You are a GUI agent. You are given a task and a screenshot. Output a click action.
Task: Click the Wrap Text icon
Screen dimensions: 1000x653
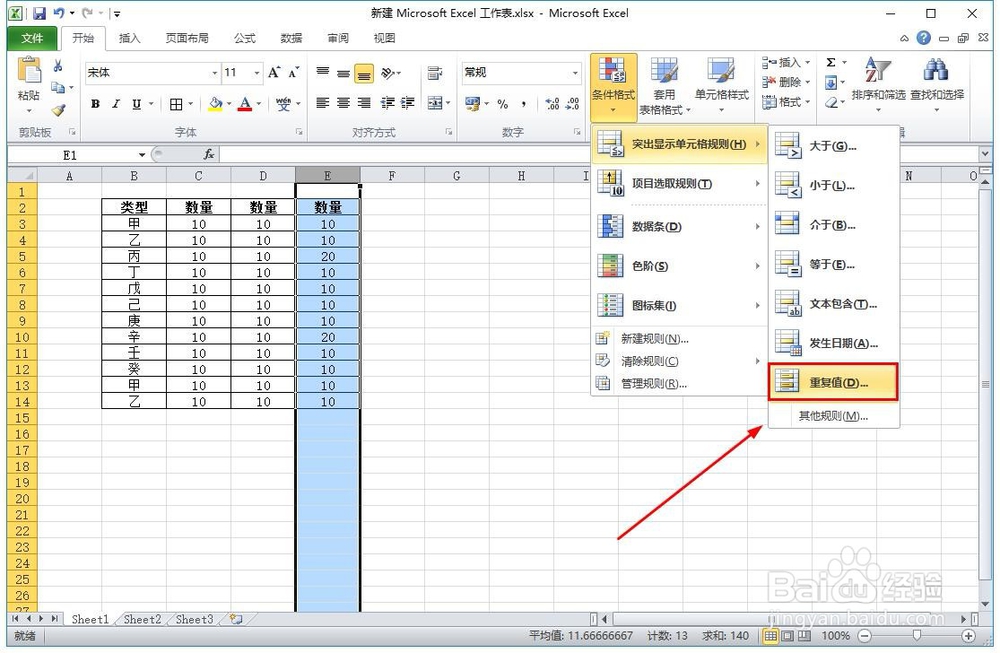point(435,73)
